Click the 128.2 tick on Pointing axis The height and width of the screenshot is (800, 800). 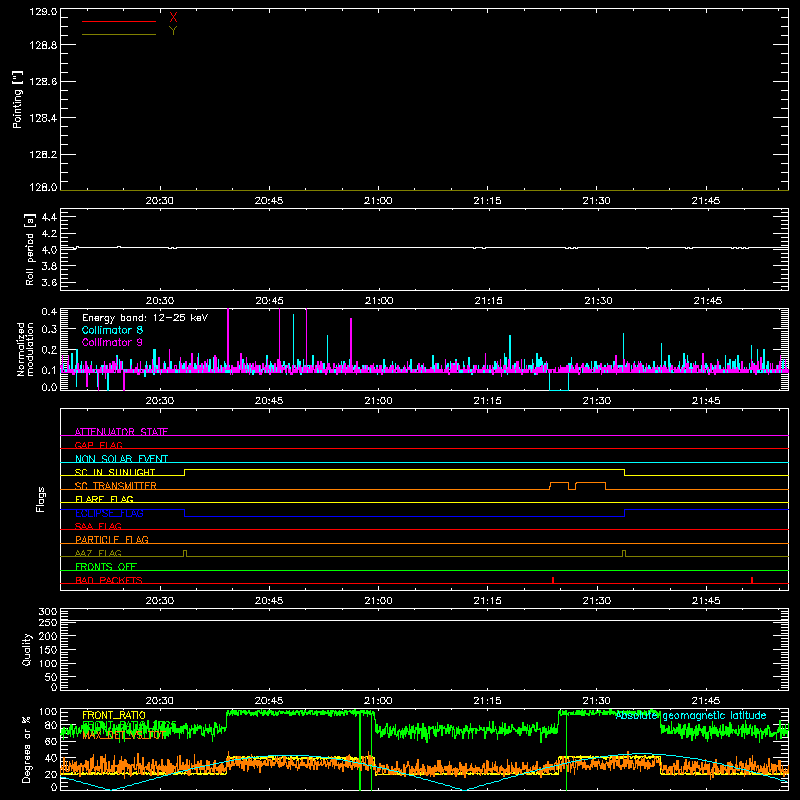pyautogui.click(x=43, y=155)
